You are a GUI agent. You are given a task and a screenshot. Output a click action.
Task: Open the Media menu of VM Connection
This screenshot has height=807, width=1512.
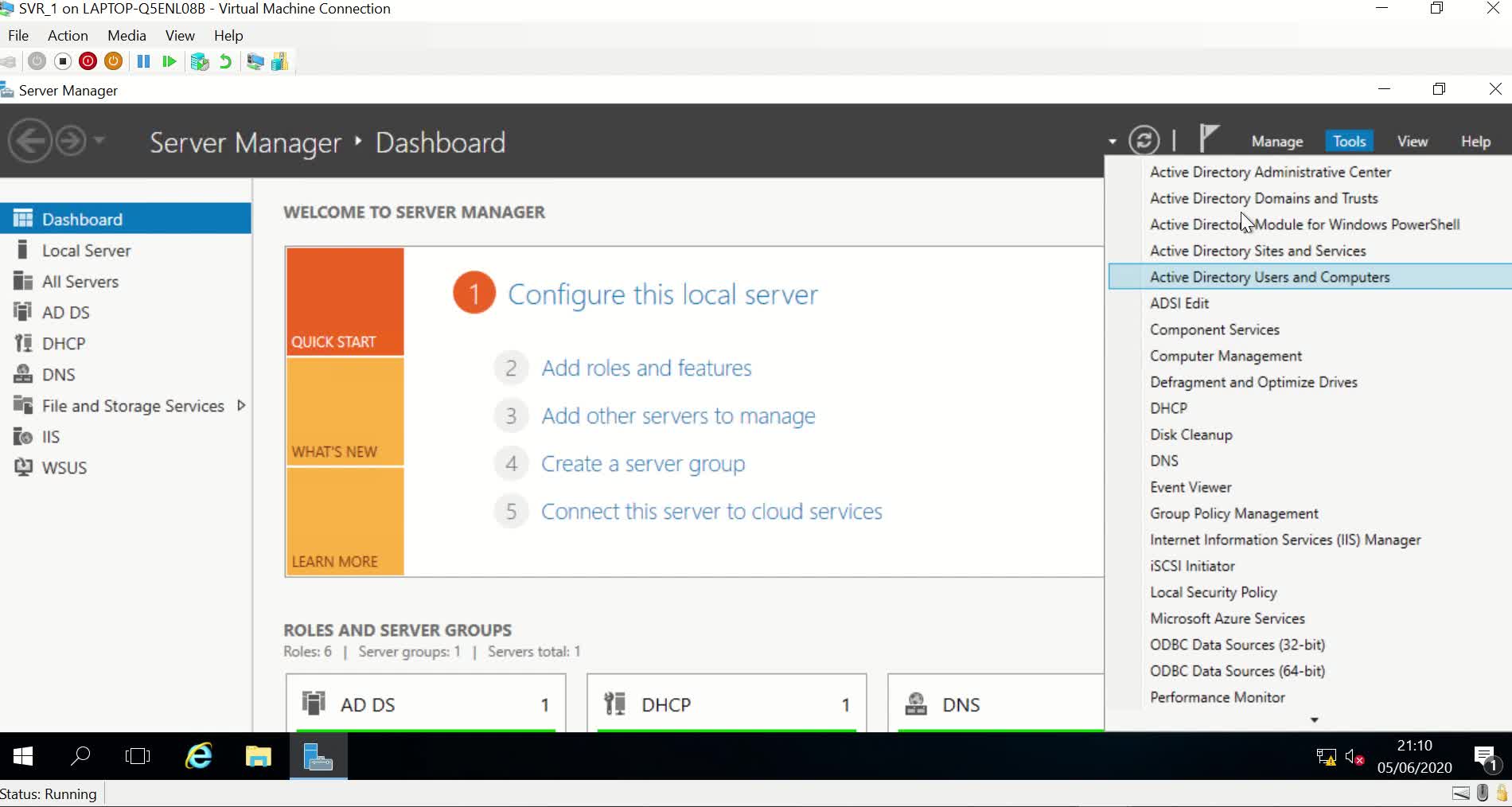coord(127,36)
